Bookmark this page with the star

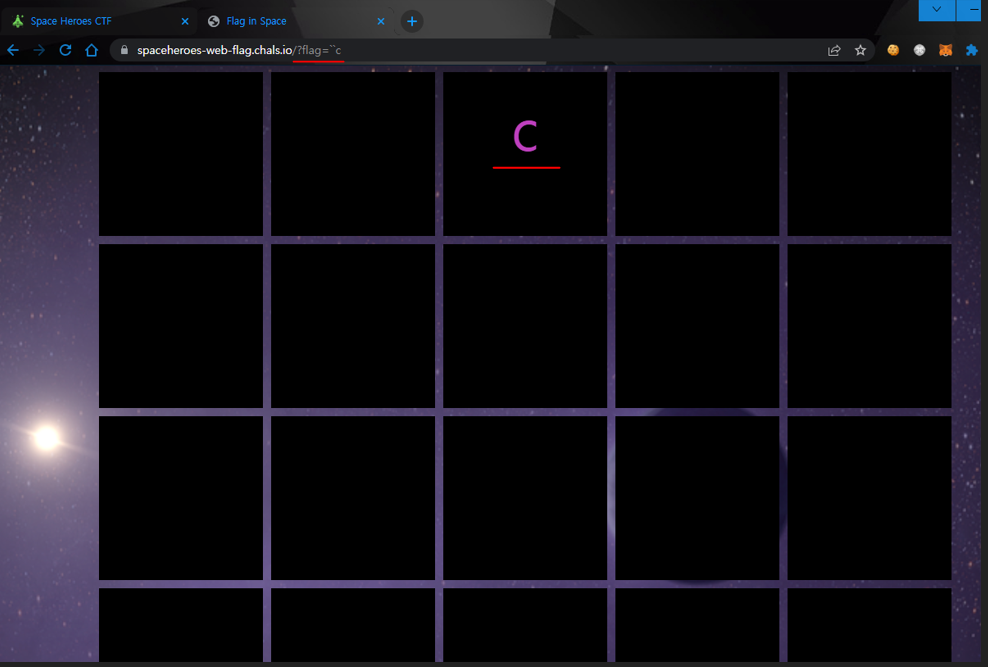pyautogui.click(x=860, y=50)
